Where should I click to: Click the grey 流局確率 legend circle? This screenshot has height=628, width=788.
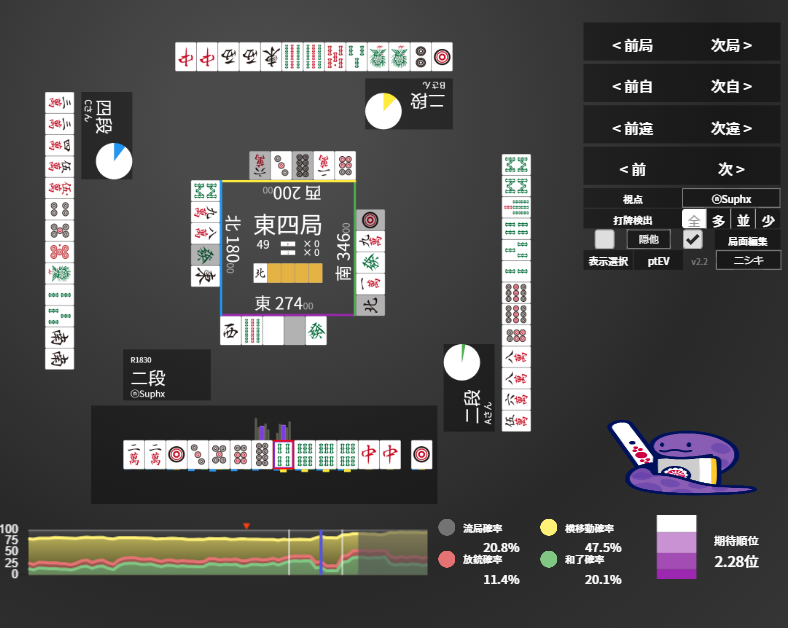click(x=446, y=528)
